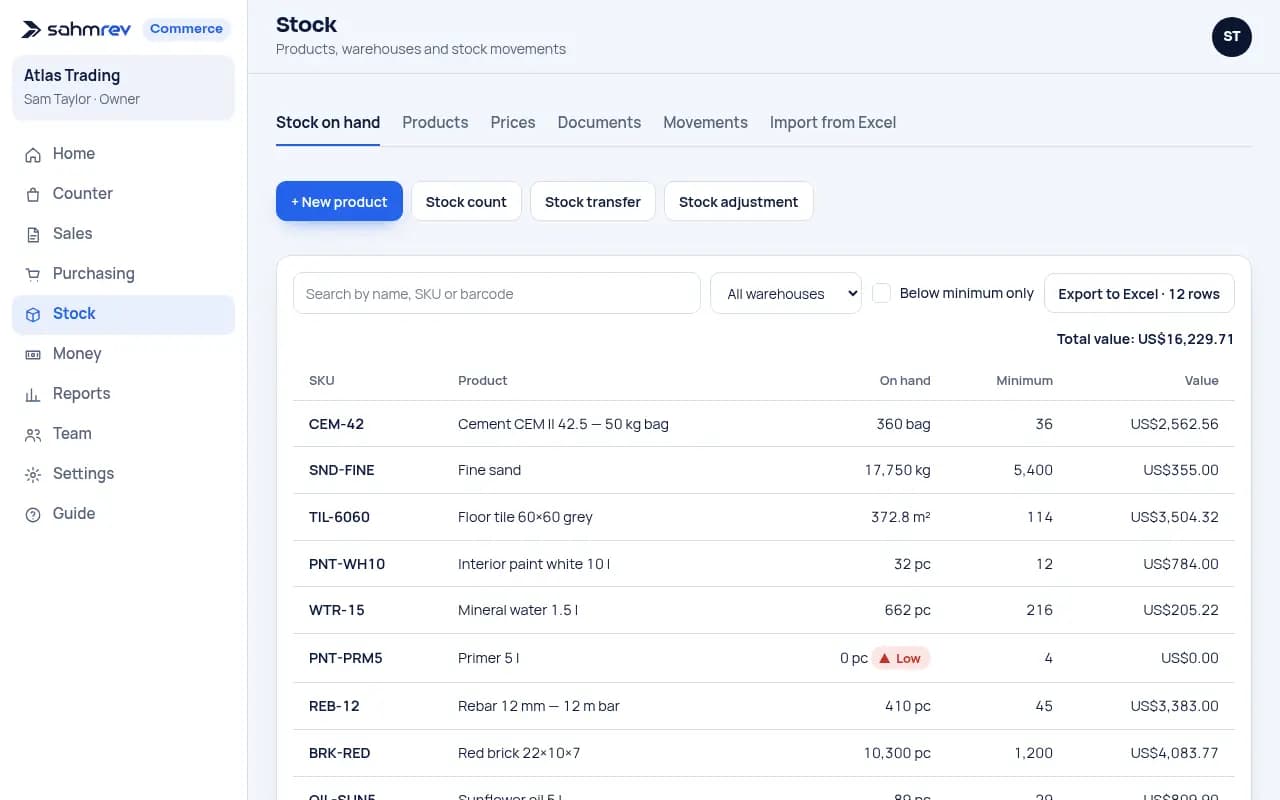Click the Money banknote icon
The height and width of the screenshot is (800, 1280).
coord(33,354)
